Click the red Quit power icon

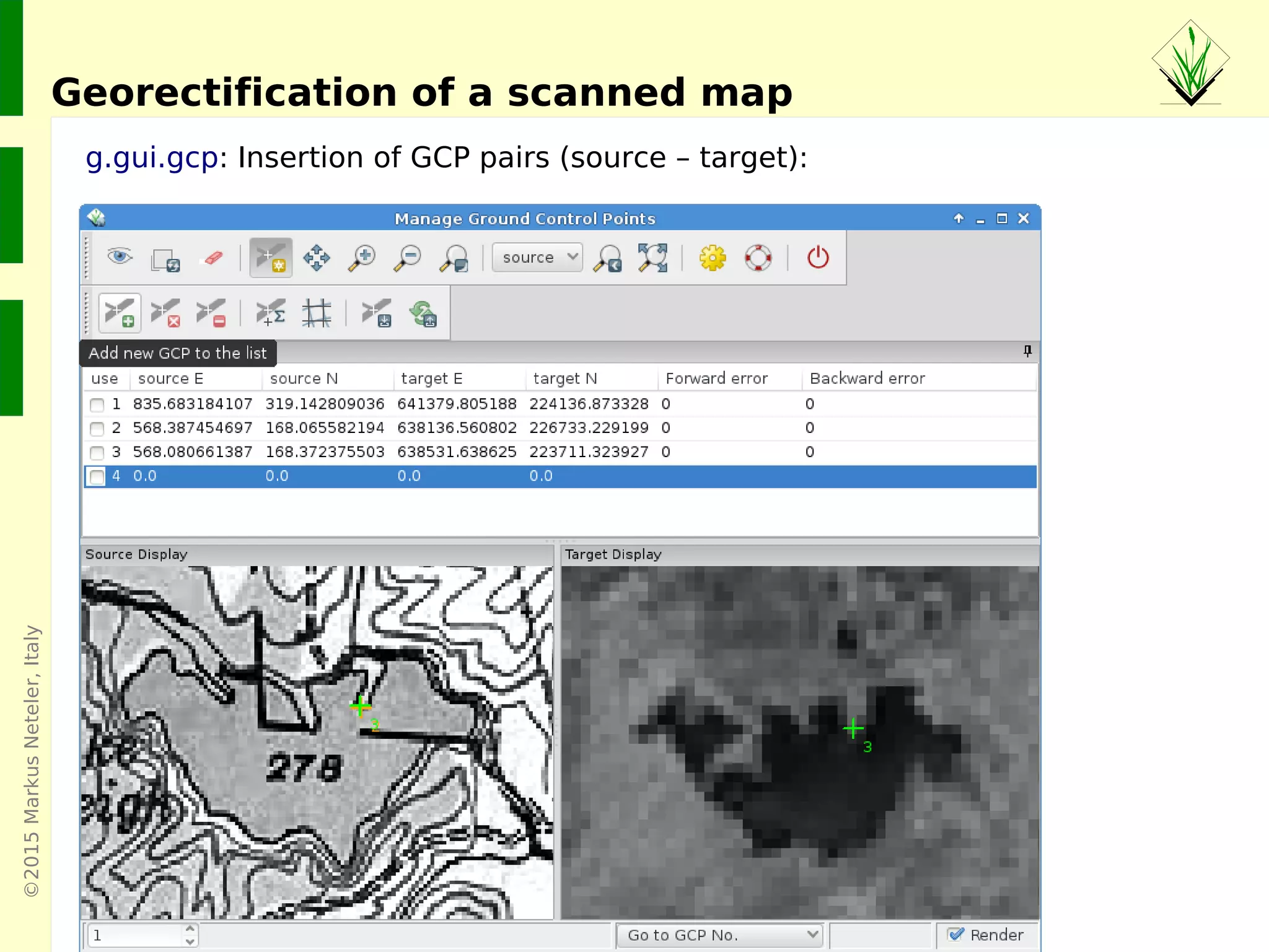[x=818, y=257]
